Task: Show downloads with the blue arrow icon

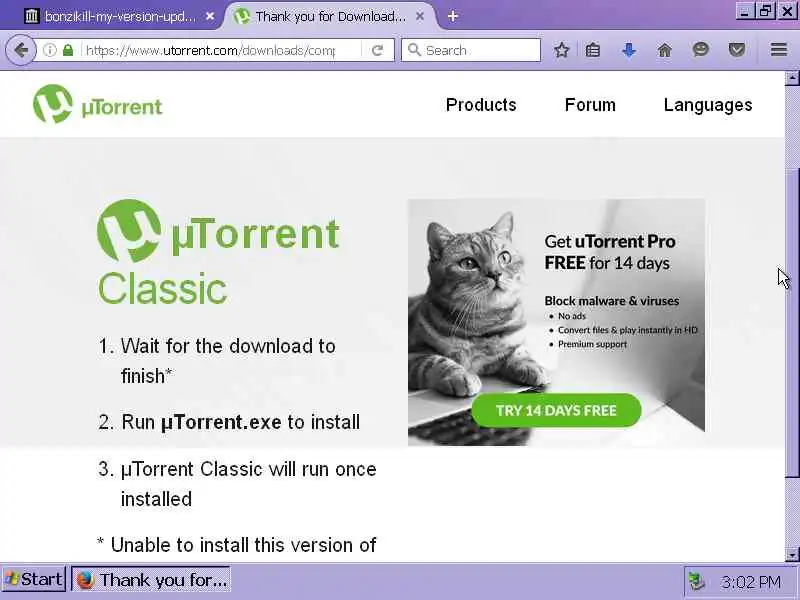Action: tap(629, 50)
